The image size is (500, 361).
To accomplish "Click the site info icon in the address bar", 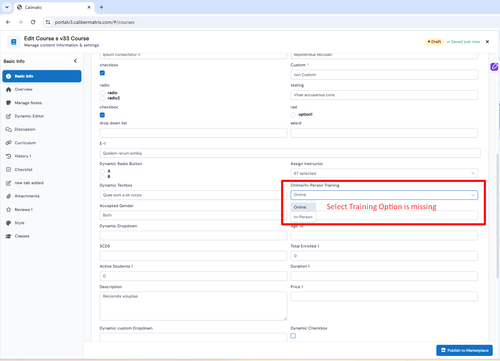I will pyautogui.click(x=48, y=22).
